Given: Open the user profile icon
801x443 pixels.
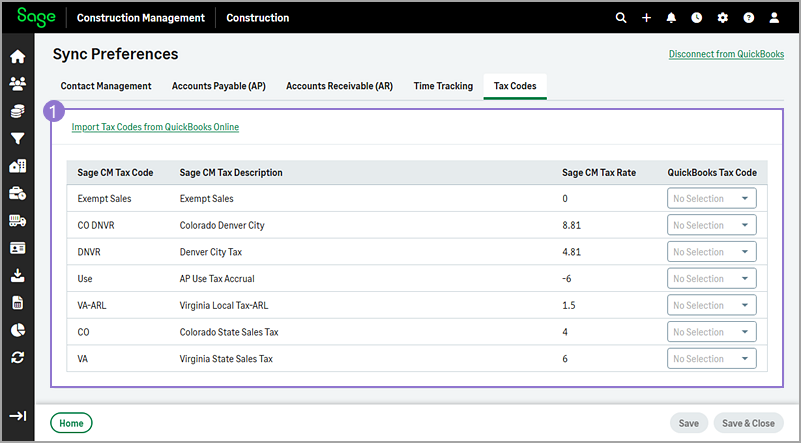Looking at the screenshot, I should click(774, 18).
